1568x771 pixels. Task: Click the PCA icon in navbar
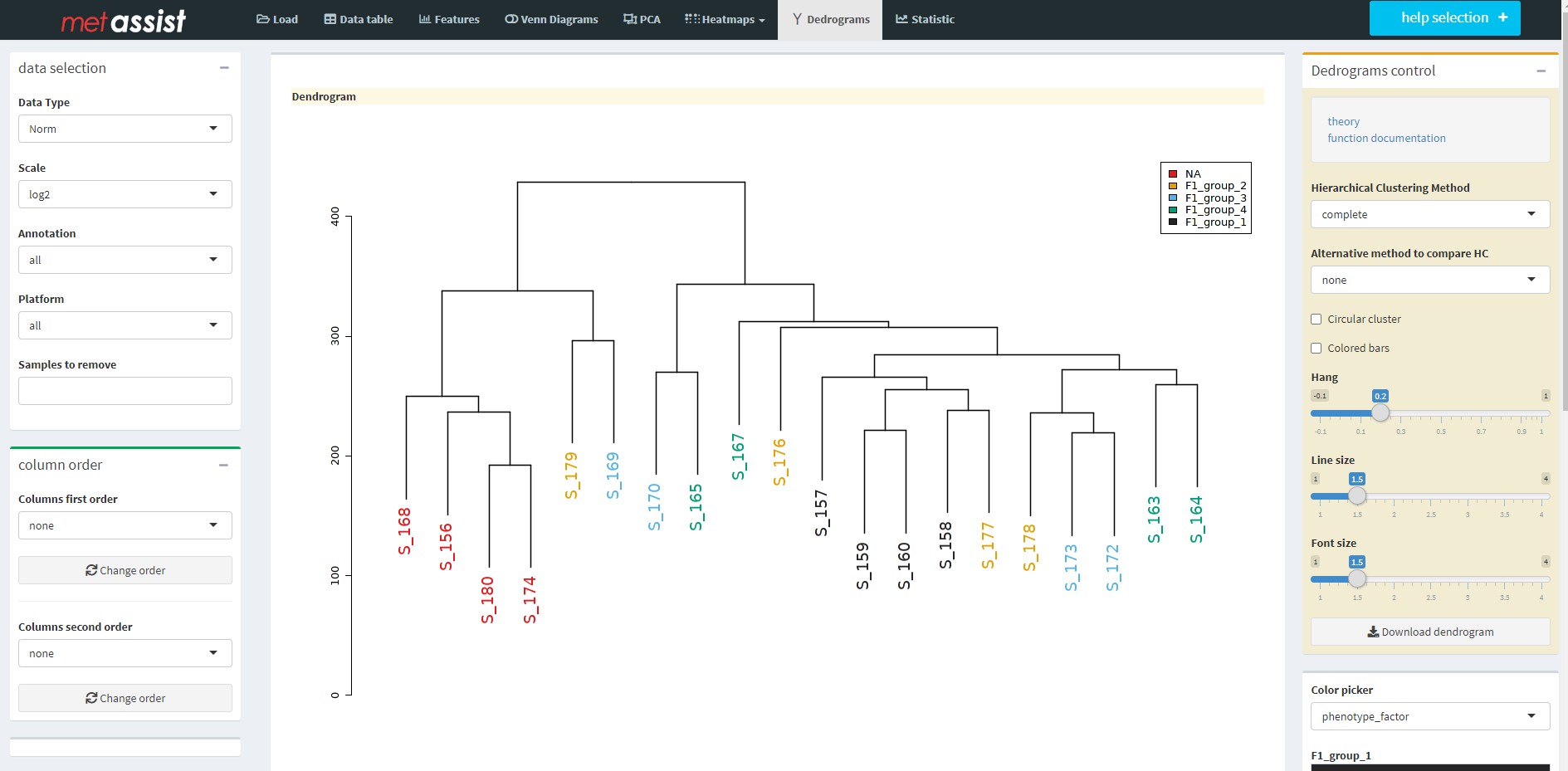pos(630,19)
